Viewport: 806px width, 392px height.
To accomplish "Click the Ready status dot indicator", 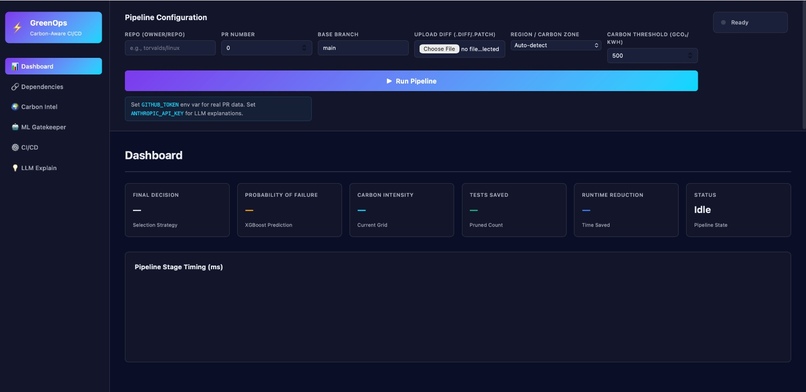I will click(723, 23).
